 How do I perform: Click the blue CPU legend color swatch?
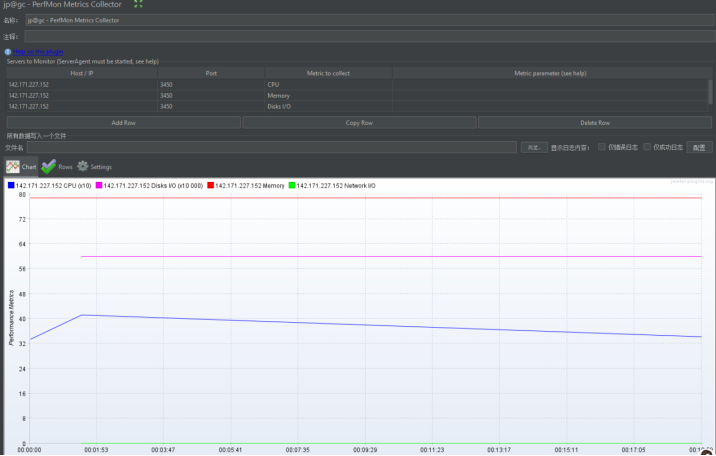click(x=11, y=186)
